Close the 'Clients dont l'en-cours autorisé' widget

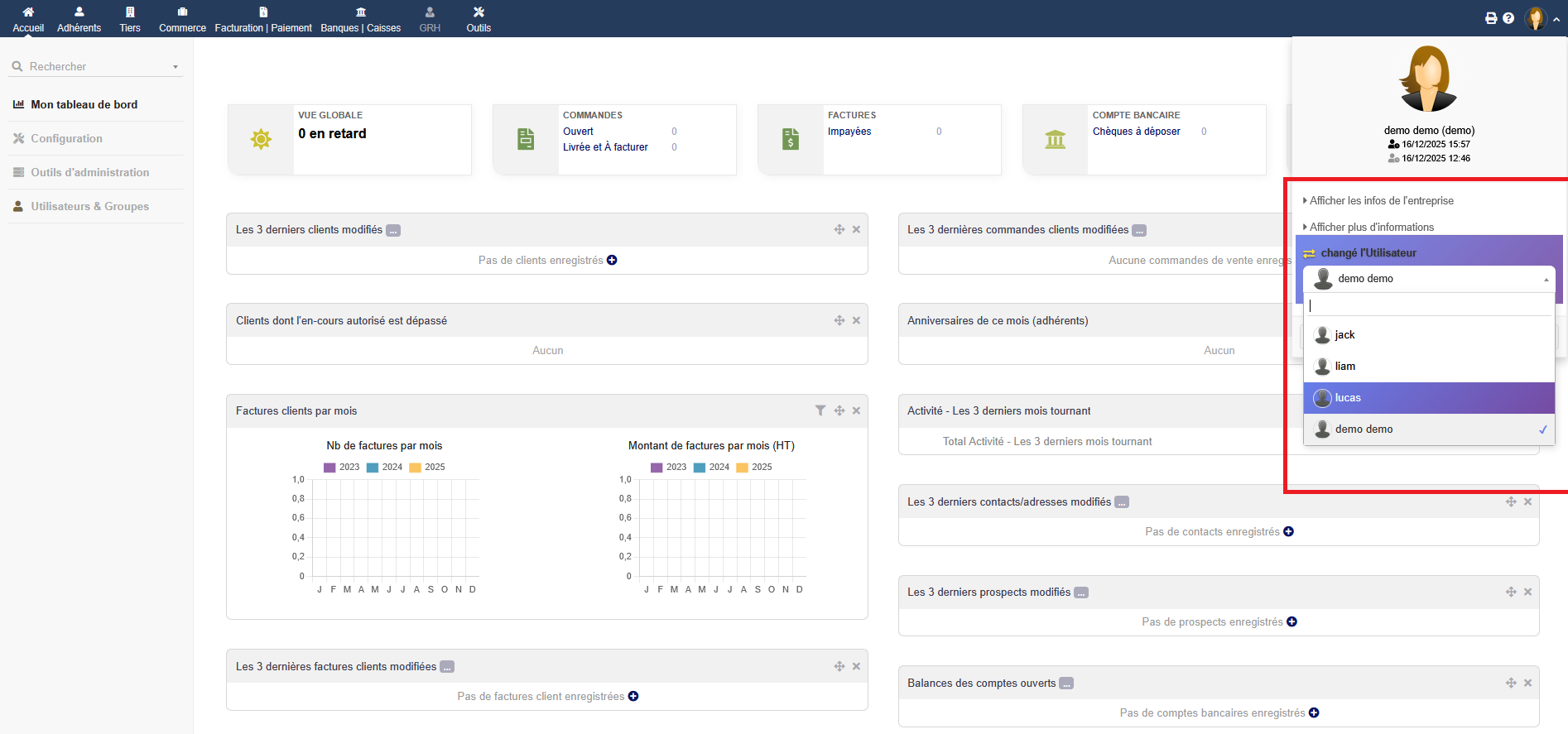click(857, 320)
